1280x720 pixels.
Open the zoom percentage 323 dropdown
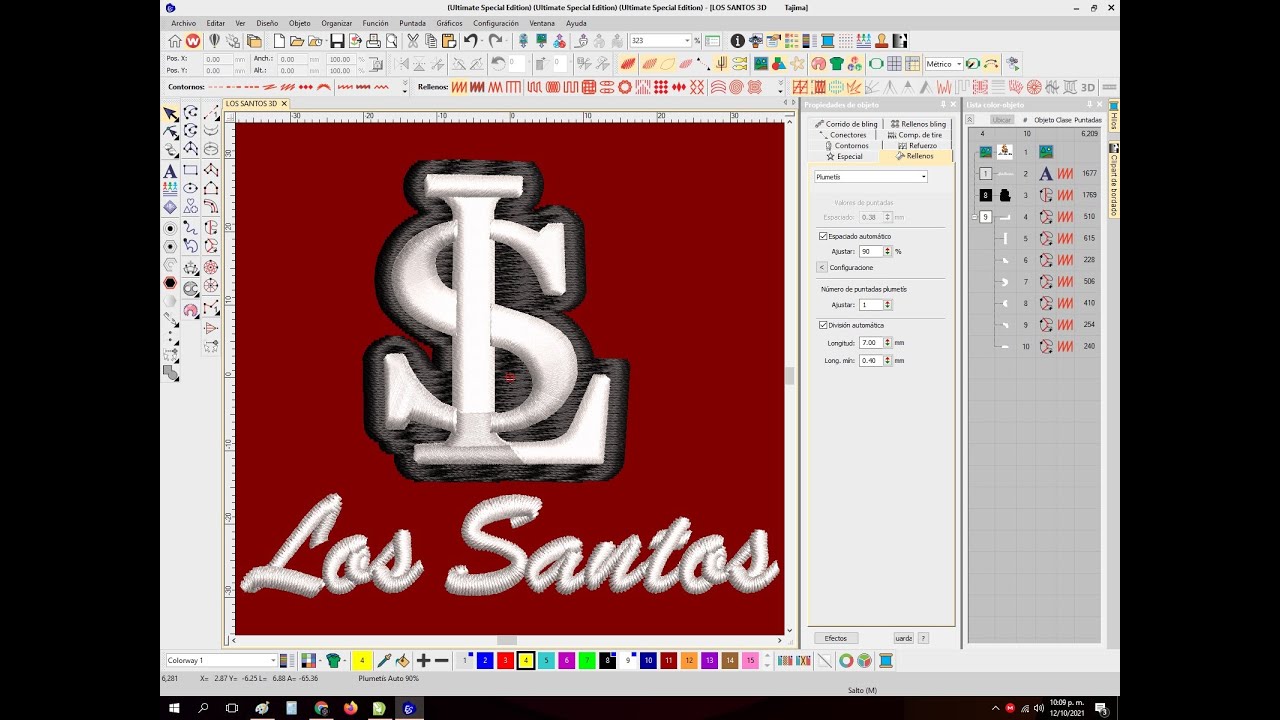point(688,41)
